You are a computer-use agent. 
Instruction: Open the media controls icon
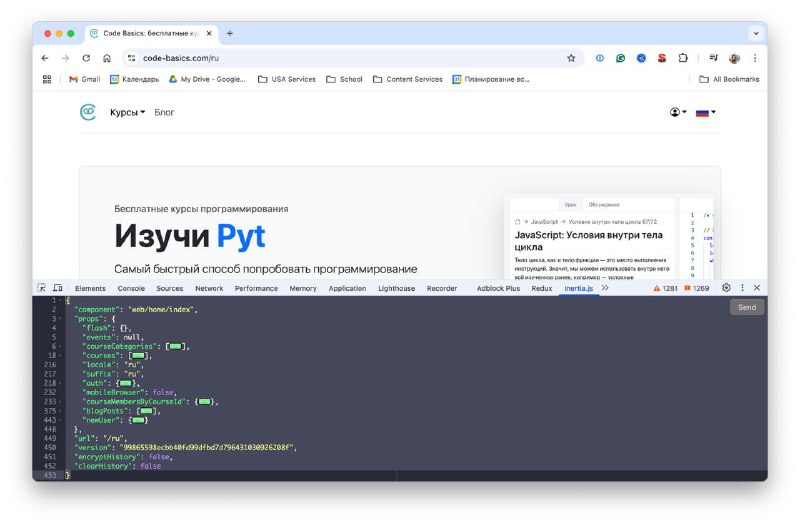pyautogui.click(x=714, y=58)
